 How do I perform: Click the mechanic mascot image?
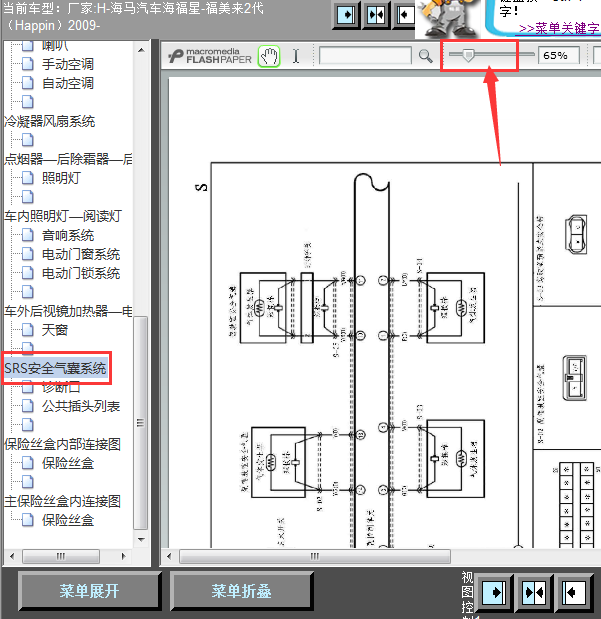coord(447,19)
